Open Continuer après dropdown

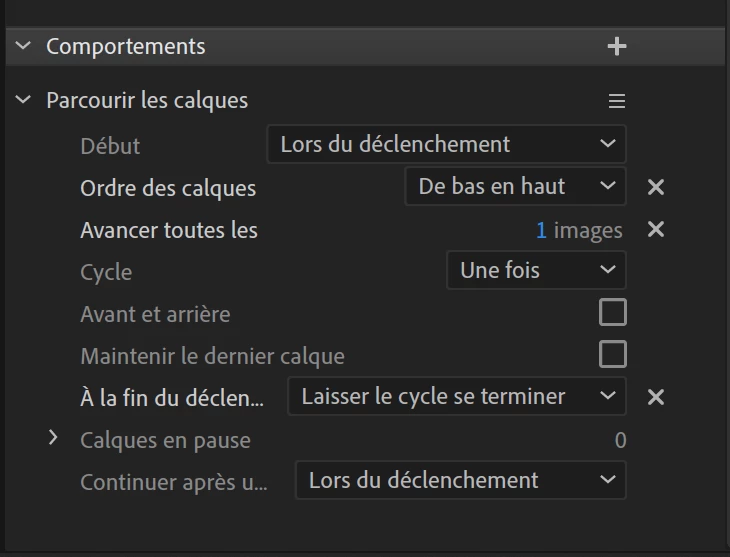pyautogui.click(x=460, y=480)
